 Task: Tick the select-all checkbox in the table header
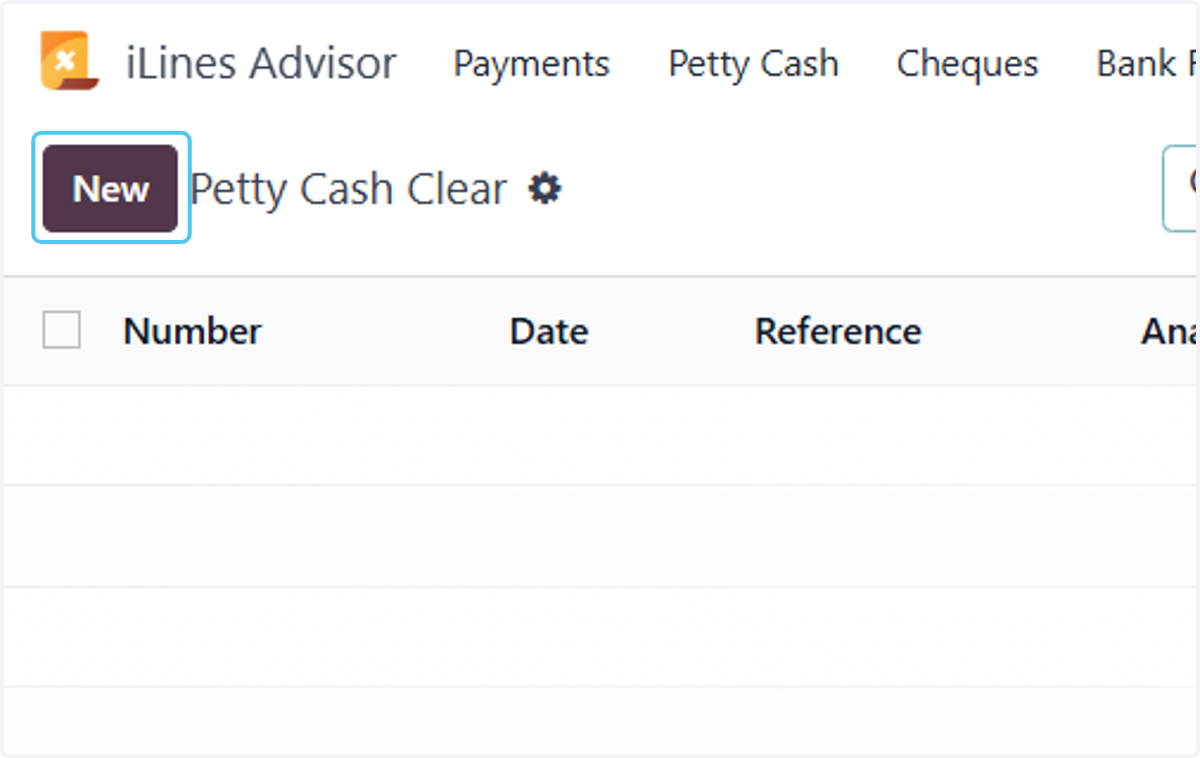pos(62,330)
